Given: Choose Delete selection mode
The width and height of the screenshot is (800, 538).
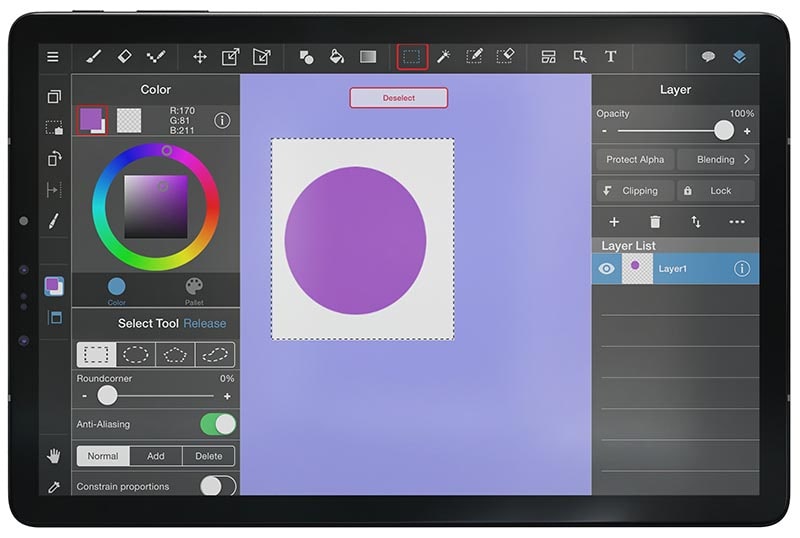Looking at the screenshot, I should point(209,456).
